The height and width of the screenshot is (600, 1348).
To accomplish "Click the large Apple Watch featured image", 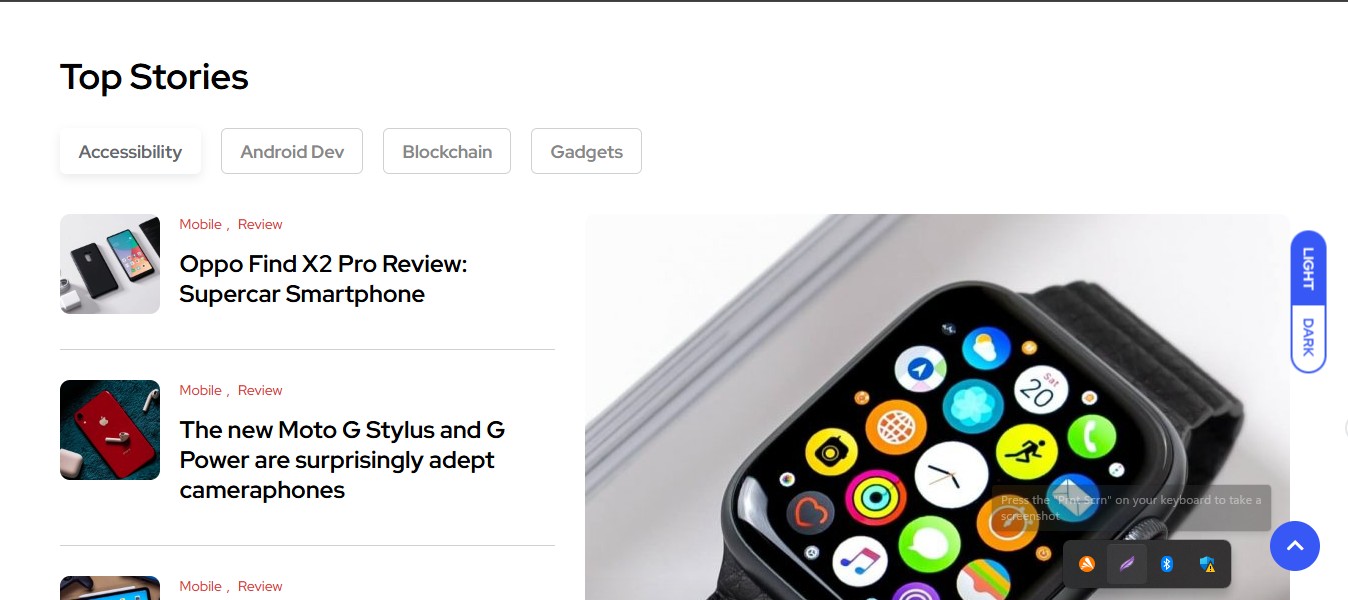I will point(937,407).
